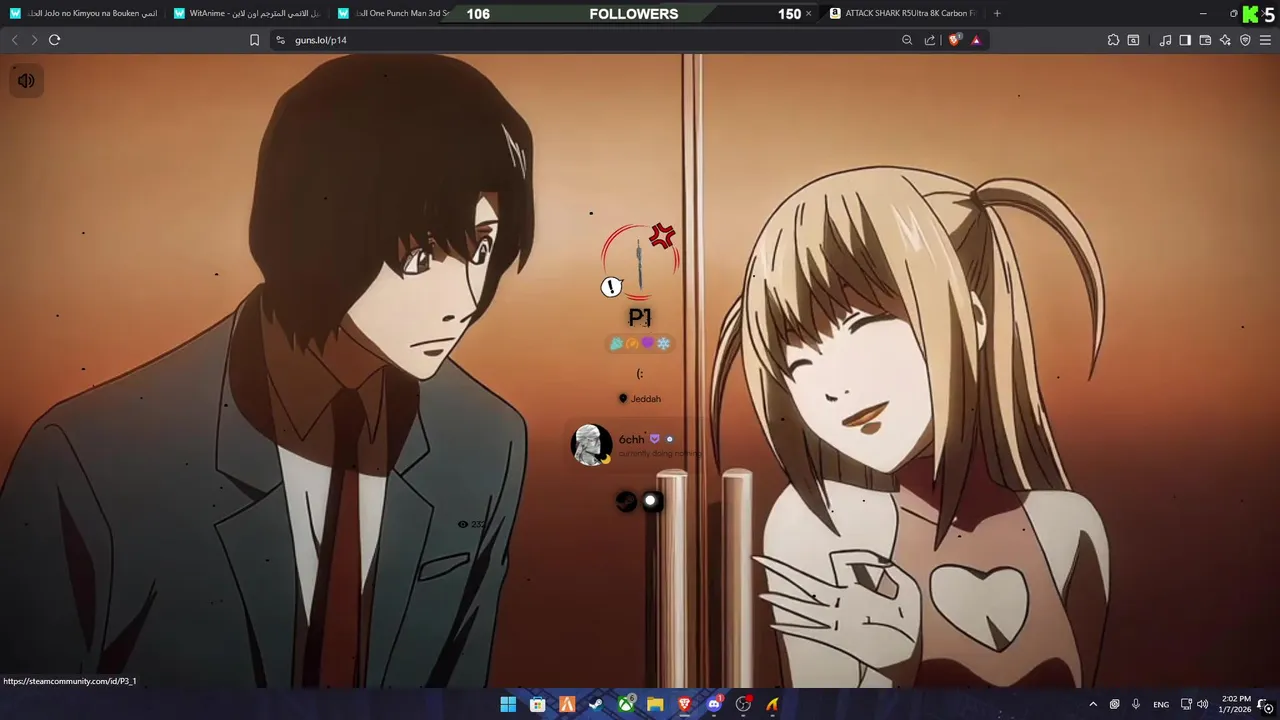Open site settings icon beside the URL
This screenshot has height=720, width=1280.
point(280,40)
